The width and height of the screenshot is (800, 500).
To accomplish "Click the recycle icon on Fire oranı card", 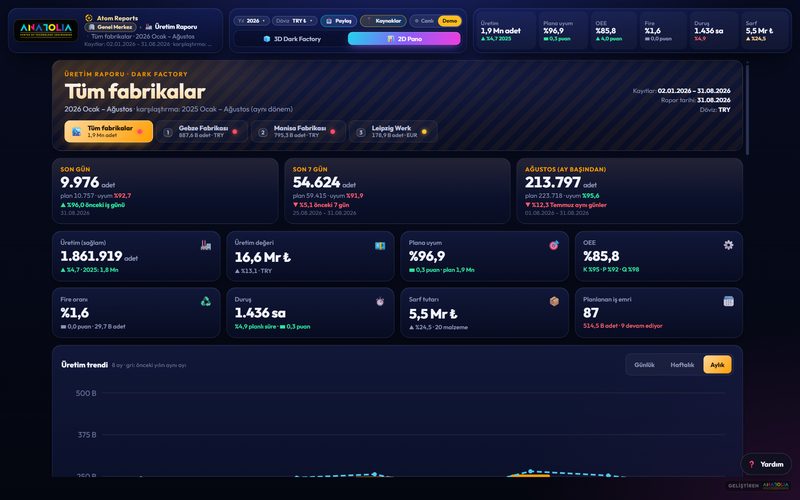I will click(x=206, y=302).
